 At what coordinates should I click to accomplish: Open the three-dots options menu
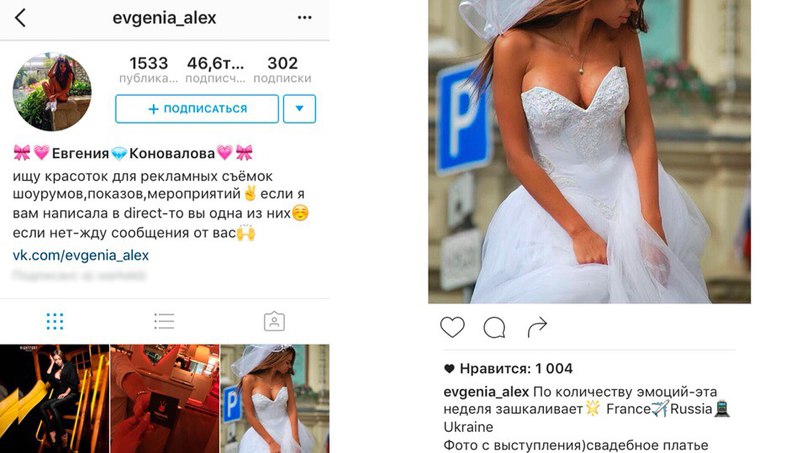[x=305, y=18]
